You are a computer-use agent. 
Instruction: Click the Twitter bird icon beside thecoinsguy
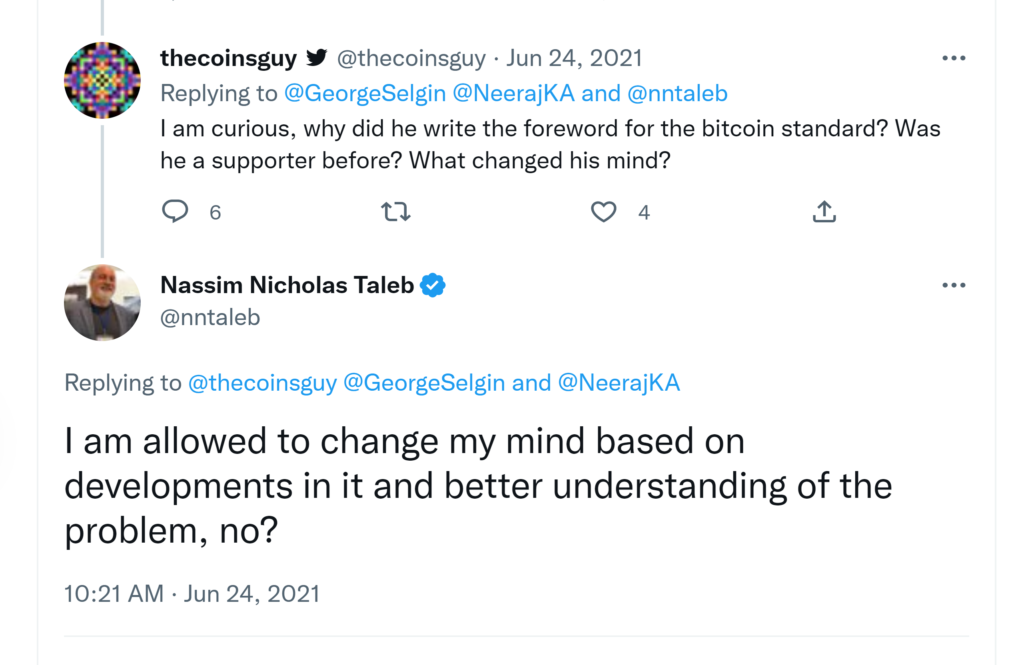tap(316, 58)
